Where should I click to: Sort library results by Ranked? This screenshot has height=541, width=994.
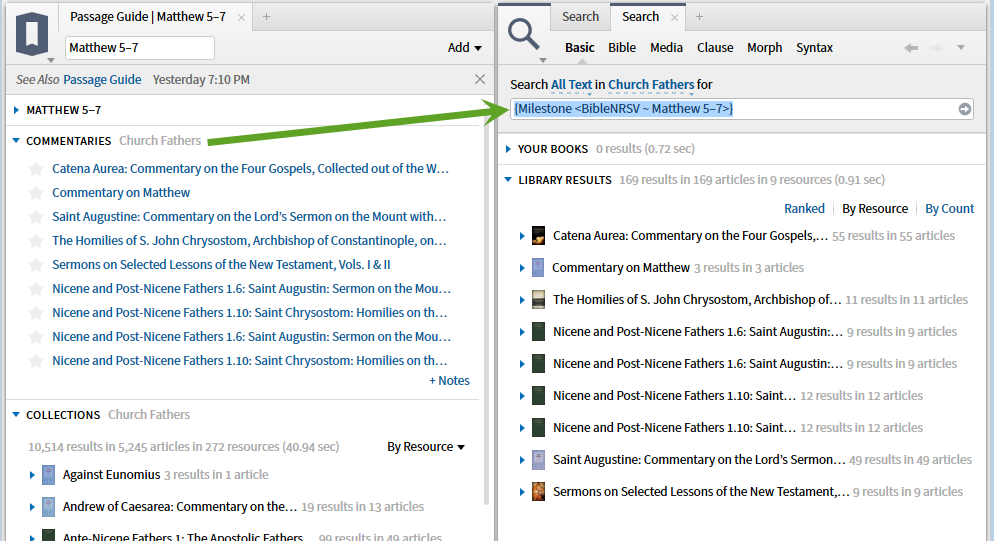[x=804, y=209]
